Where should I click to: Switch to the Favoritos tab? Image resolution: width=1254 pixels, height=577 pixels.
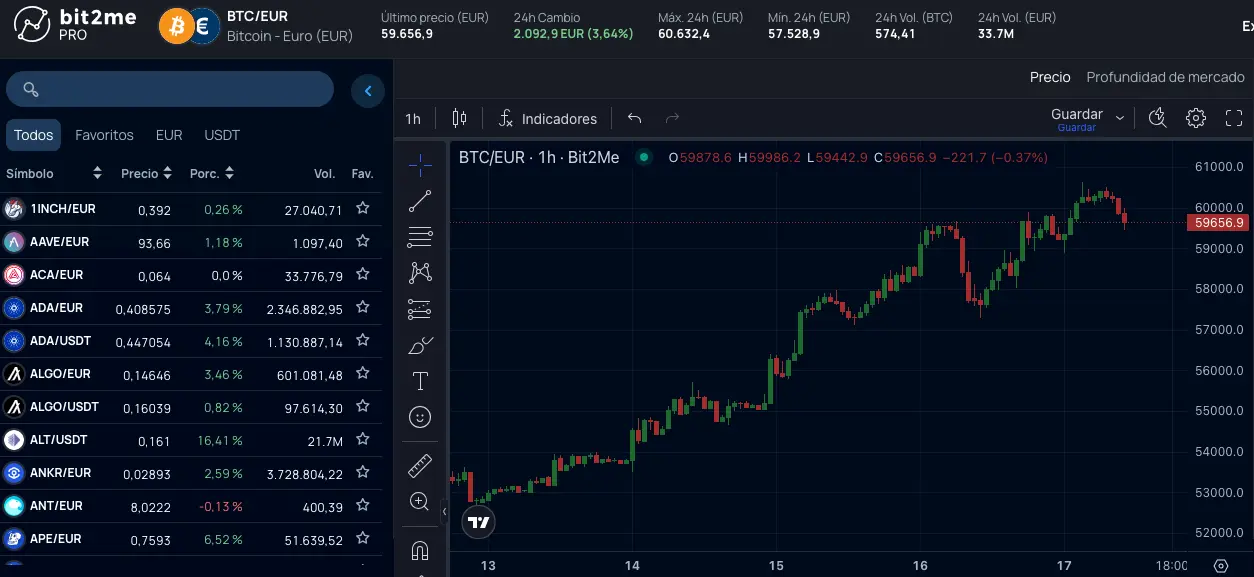104,135
